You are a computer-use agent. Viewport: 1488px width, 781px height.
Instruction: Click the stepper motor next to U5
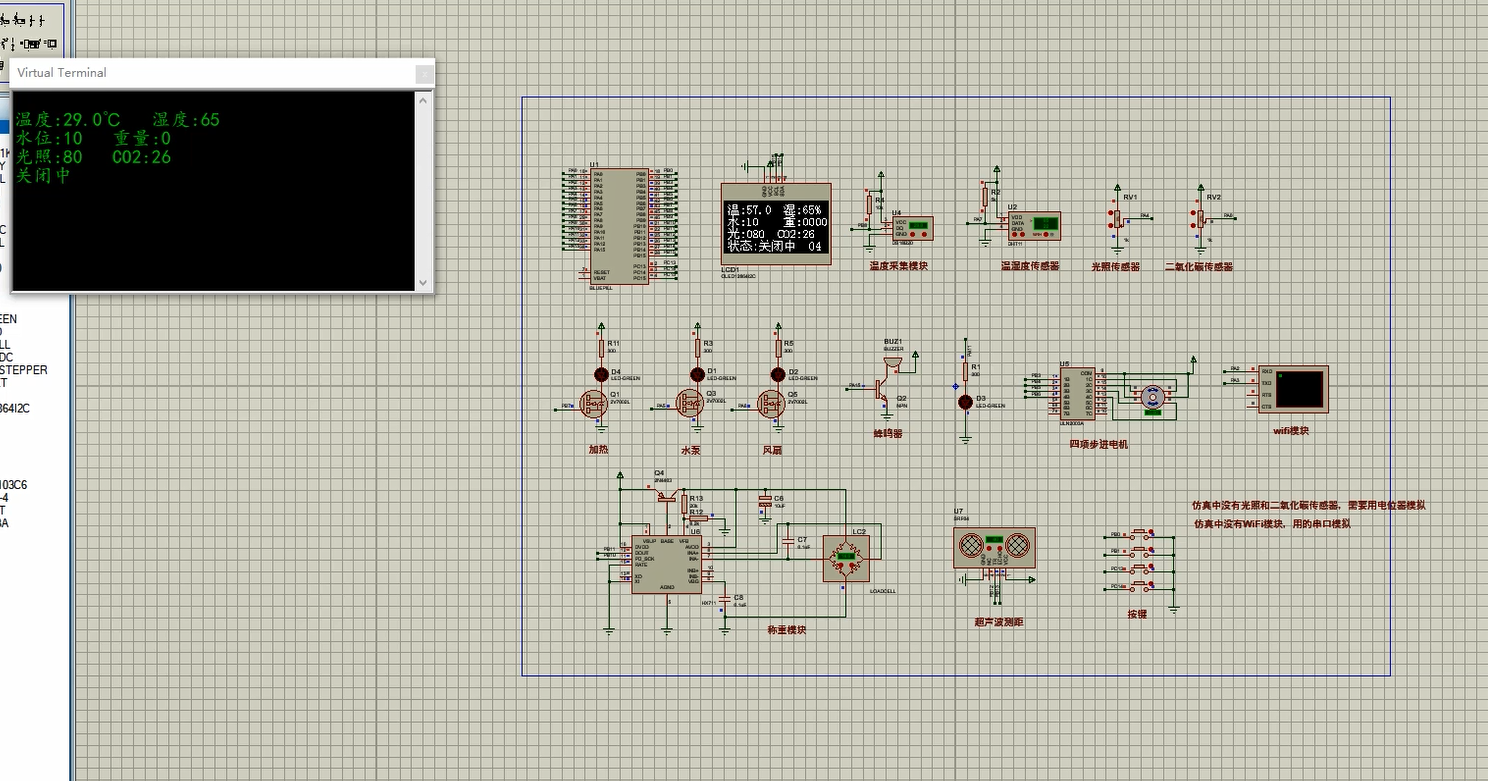(1152, 397)
